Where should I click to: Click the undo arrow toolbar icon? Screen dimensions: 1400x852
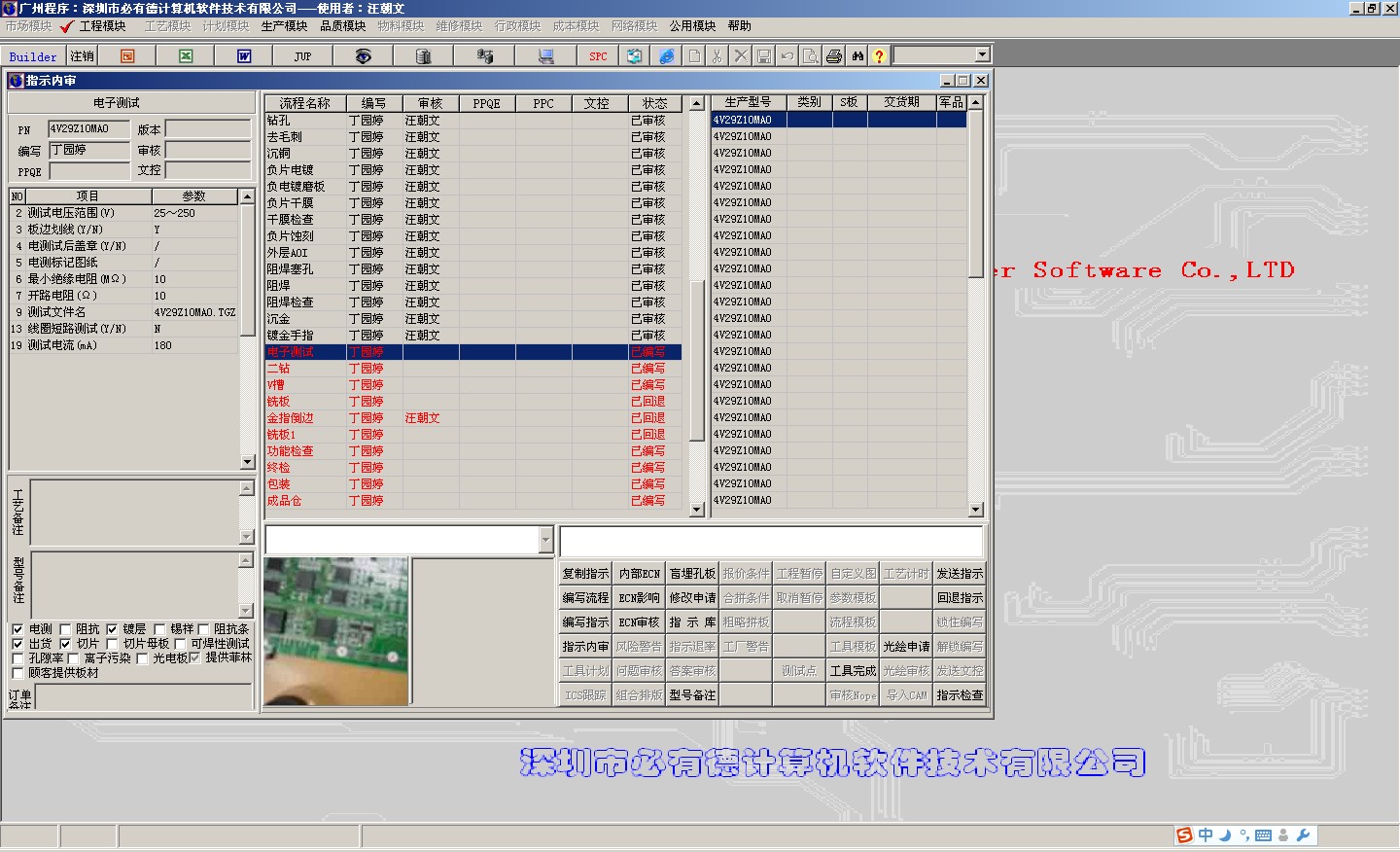tap(787, 56)
